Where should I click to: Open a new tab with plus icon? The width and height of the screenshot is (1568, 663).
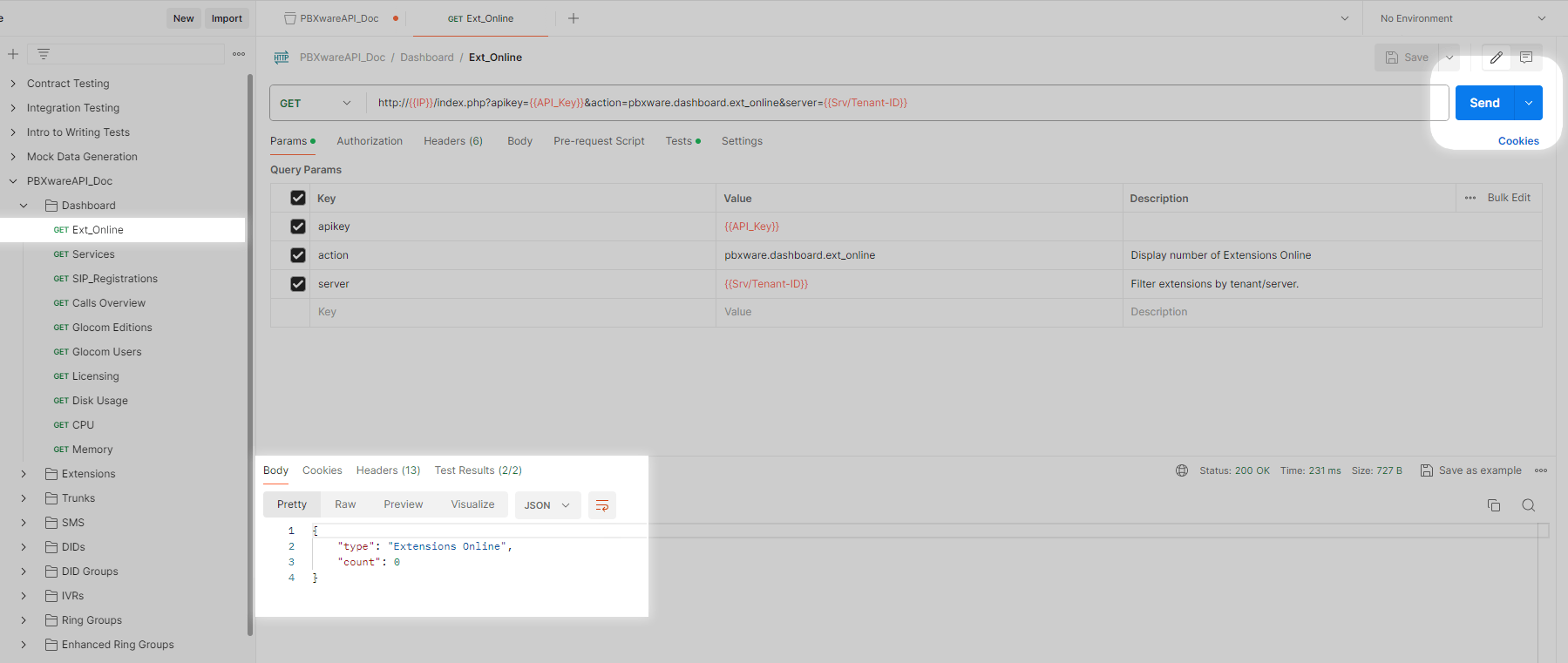(x=574, y=18)
